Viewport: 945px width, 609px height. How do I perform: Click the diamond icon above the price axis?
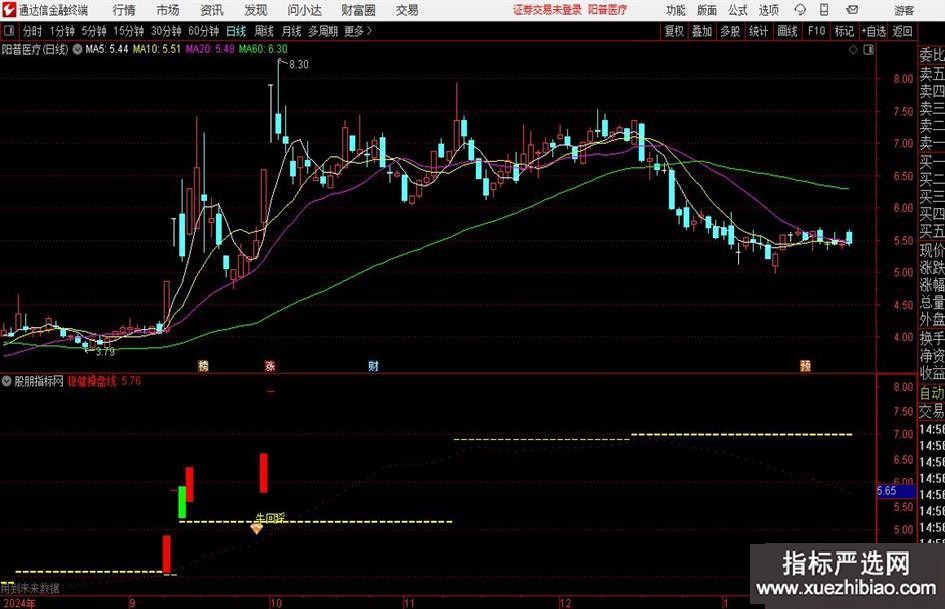(x=853, y=50)
